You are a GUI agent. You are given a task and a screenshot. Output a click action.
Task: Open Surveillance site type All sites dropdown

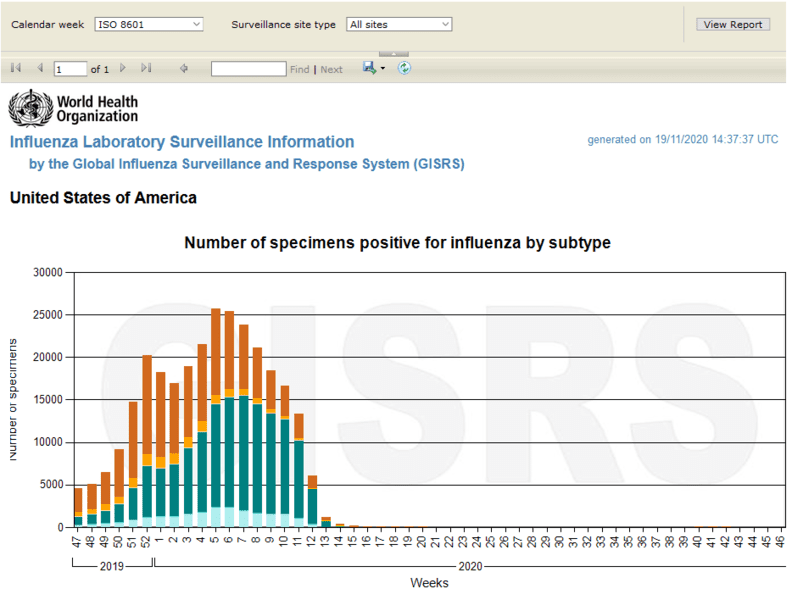tap(399, 24)
